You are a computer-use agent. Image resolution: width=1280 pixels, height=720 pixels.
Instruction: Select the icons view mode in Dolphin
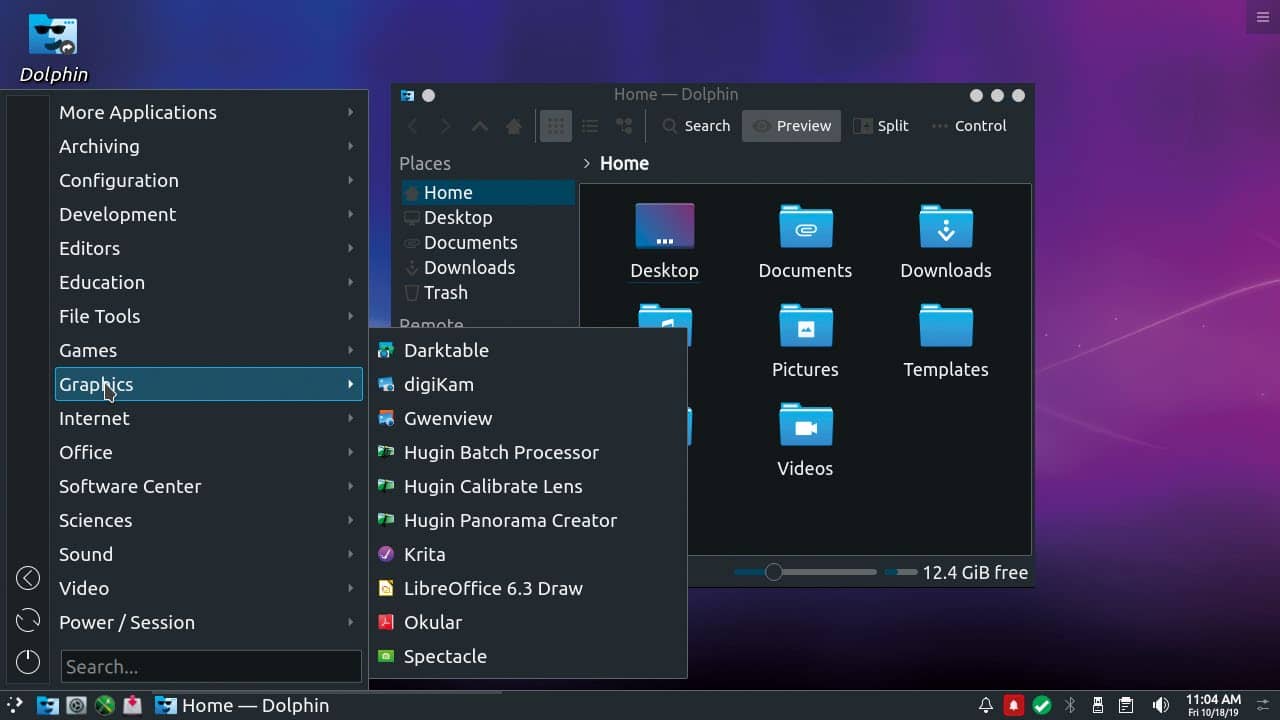click(556, 125)
